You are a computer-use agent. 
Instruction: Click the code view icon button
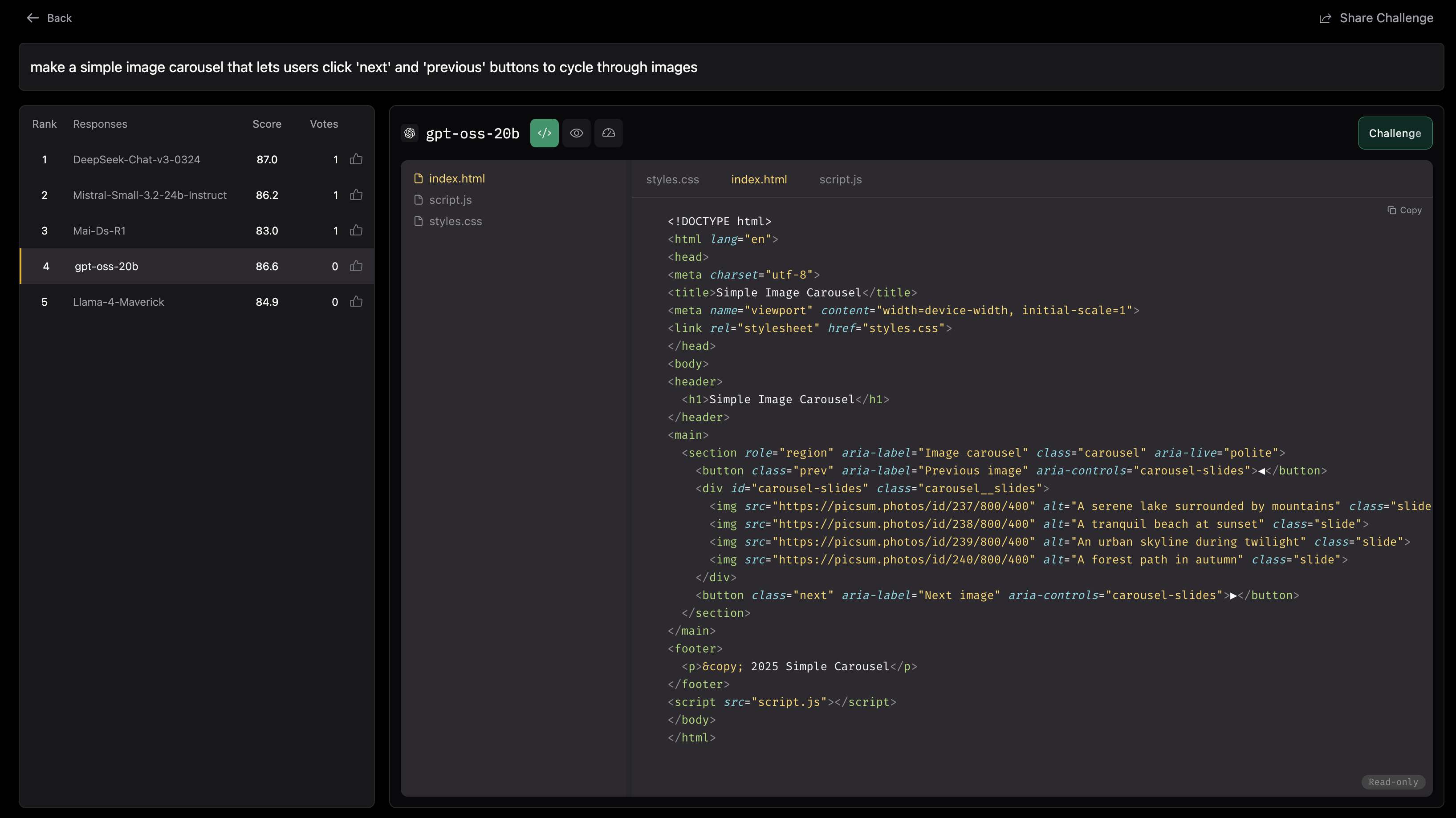544,134
